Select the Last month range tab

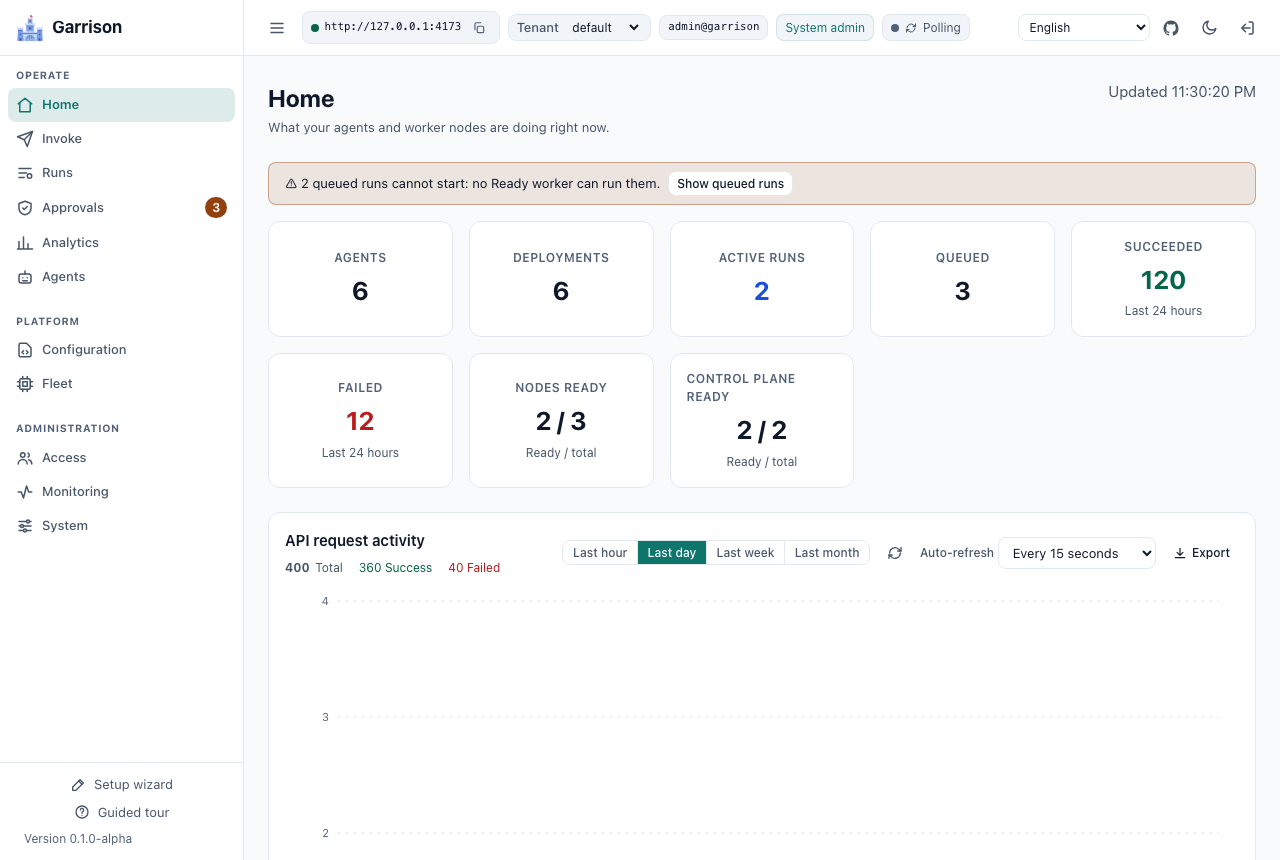click(x=827, y=553)
